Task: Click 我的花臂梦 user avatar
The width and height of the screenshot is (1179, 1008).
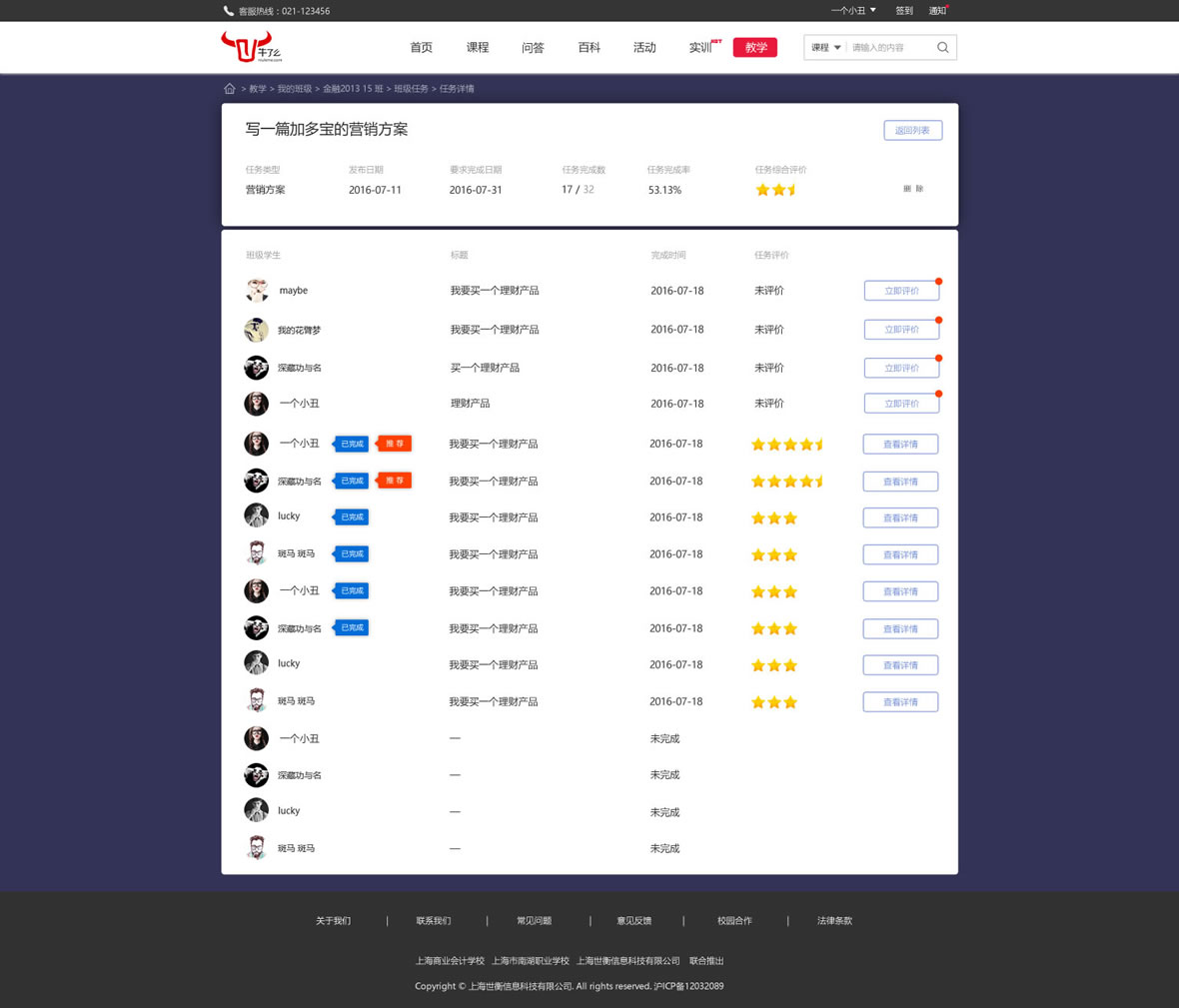Action: [x=257, y=330]
